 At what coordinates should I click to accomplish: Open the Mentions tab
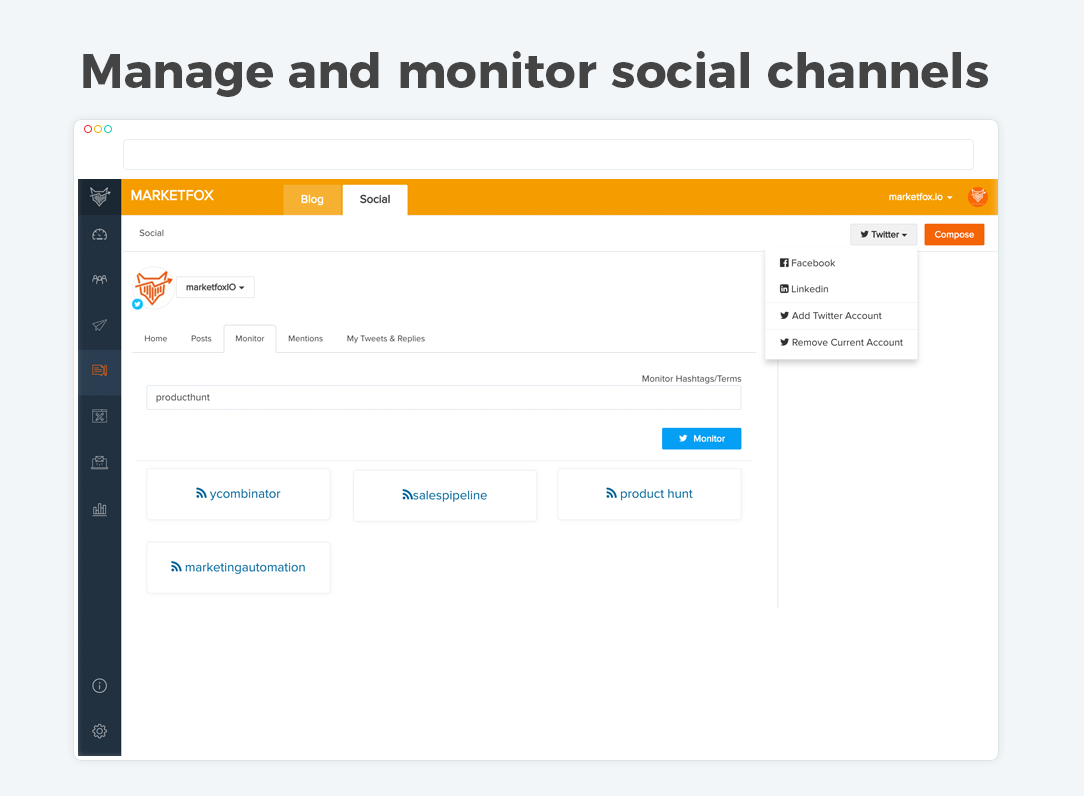pyautogui.click(x=306, y=339)
